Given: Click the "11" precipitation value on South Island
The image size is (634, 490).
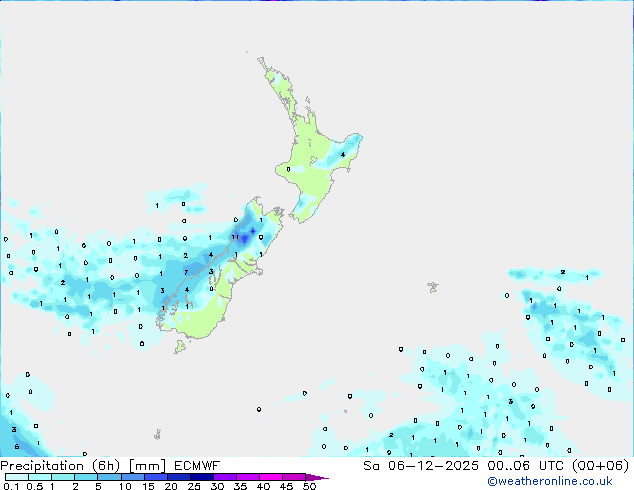Looking at the screenshot, I should point(235,237).
